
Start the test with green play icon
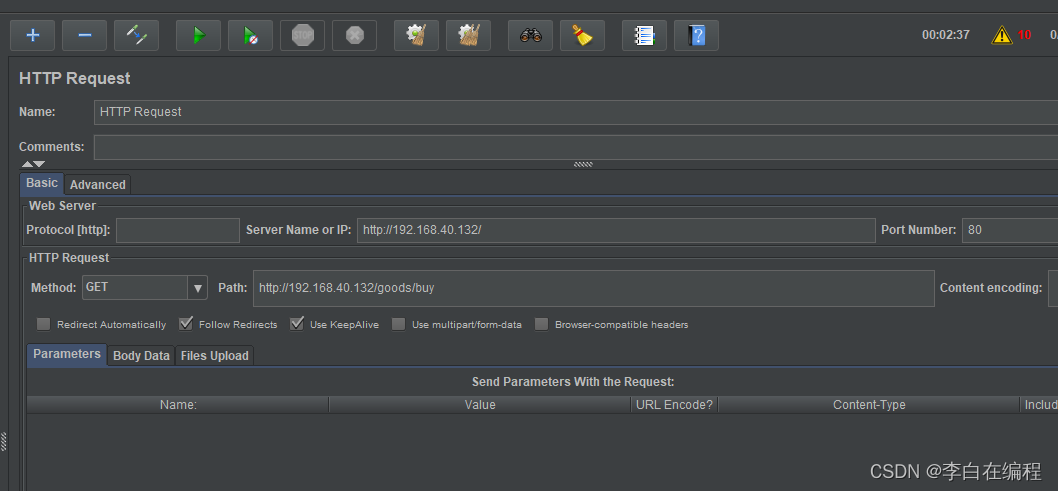(x=198, y=35)
